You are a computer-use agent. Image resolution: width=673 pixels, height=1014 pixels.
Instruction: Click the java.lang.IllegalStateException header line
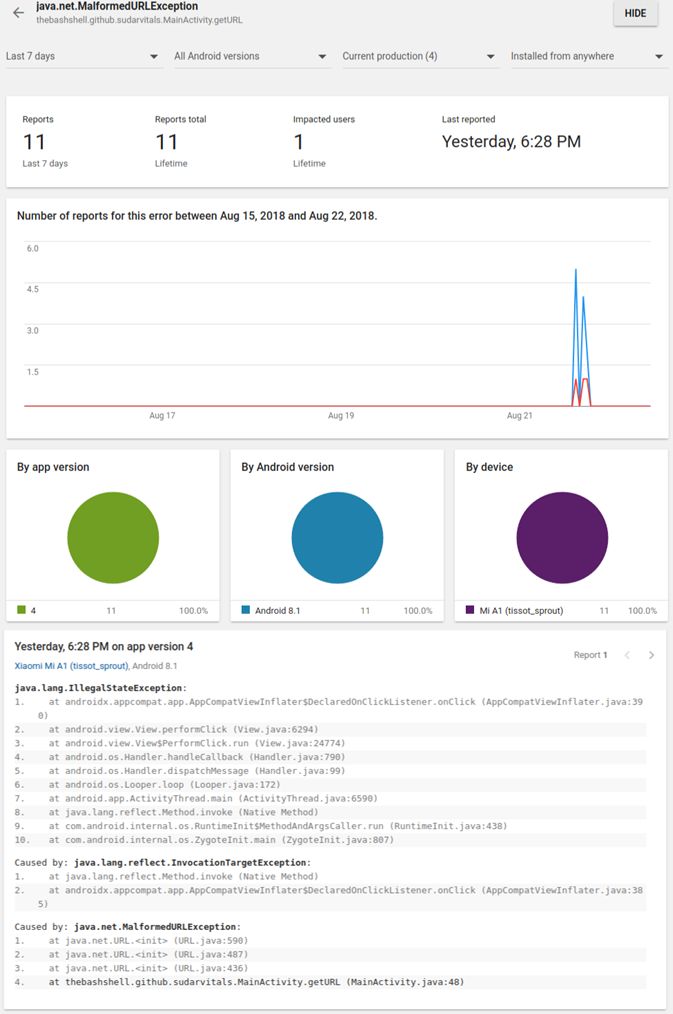(100, 687)
